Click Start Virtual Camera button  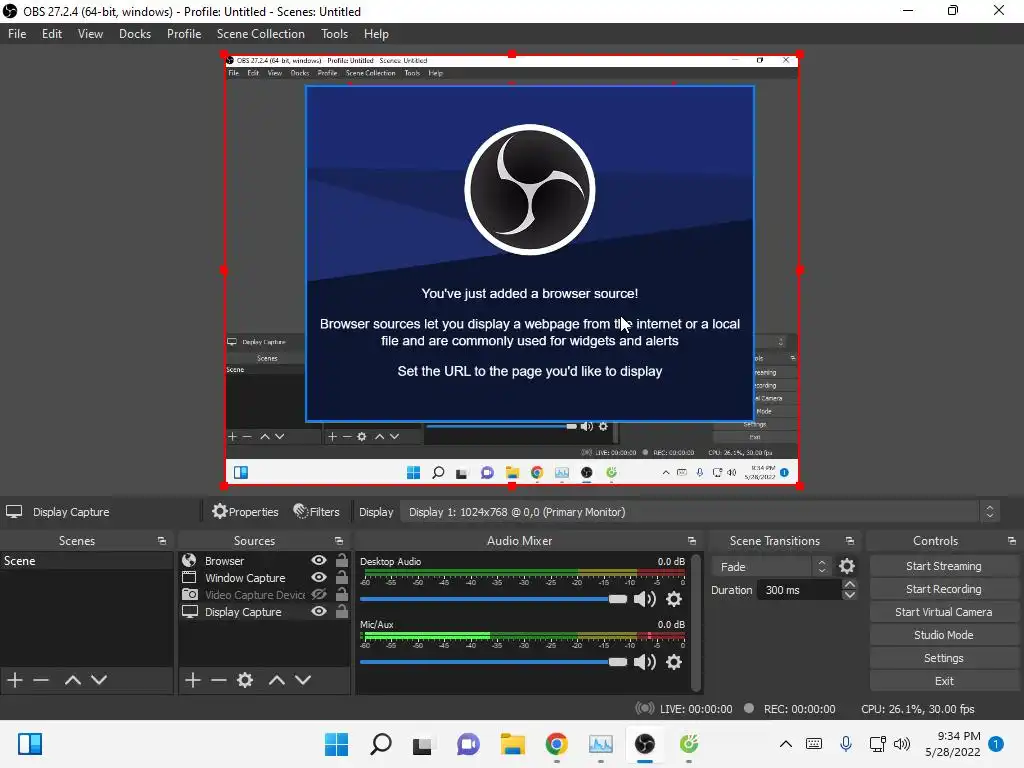pyautogui.click(x=944, y=612)
